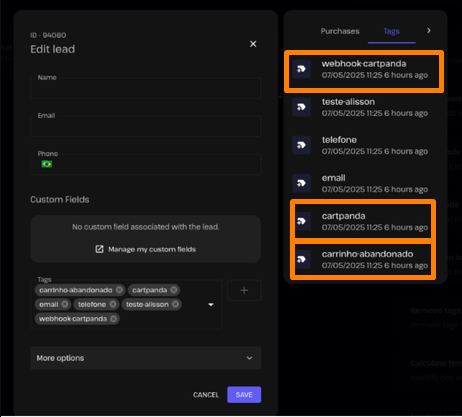Remove the webhook-cartpanda tag chip

(114, 319)
